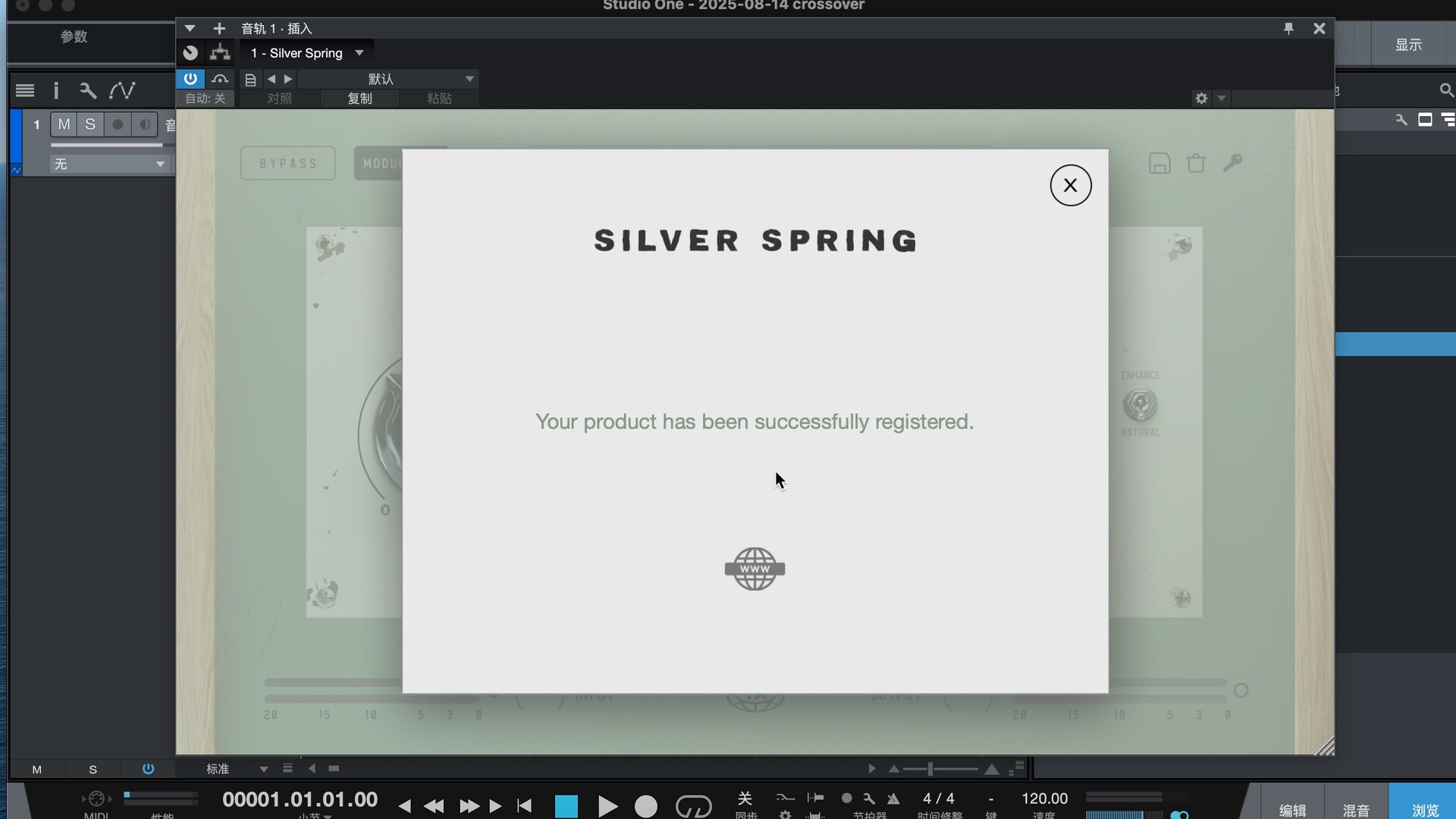This screenshot has height=819, width=1456.
Task: Open the plugin settings gear icon
Action: pos(1201,99)
